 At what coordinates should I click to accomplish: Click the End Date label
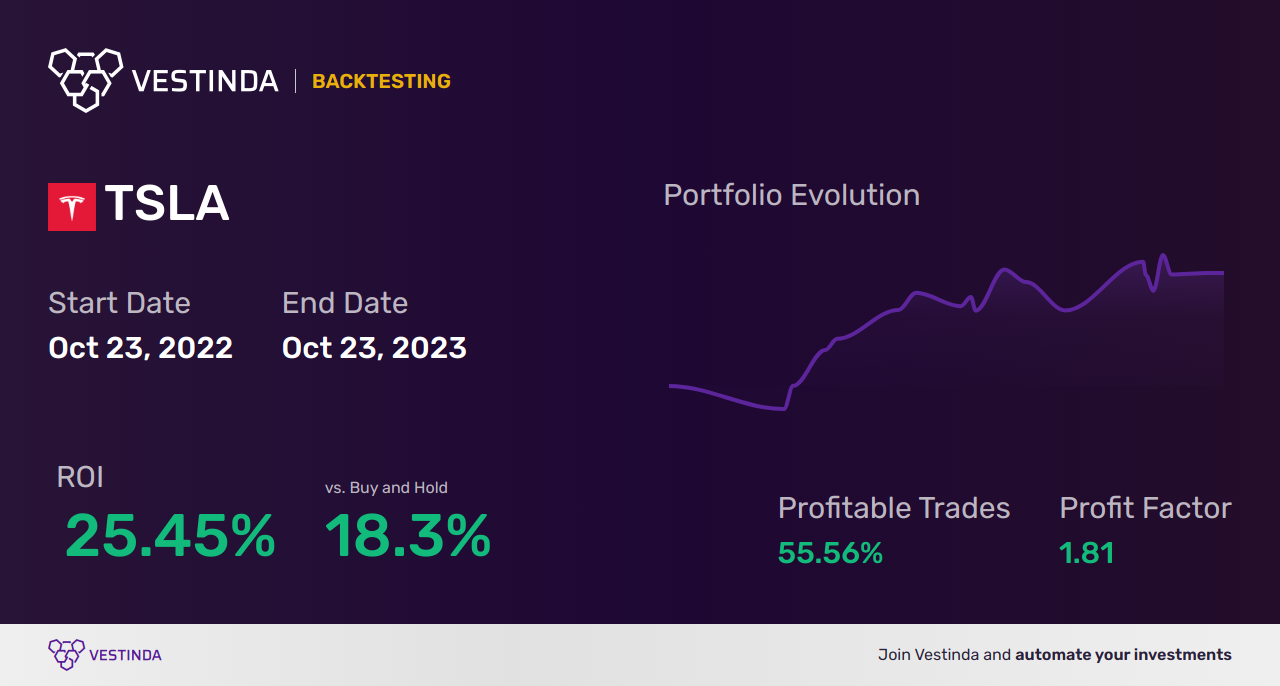pos(345,303)
